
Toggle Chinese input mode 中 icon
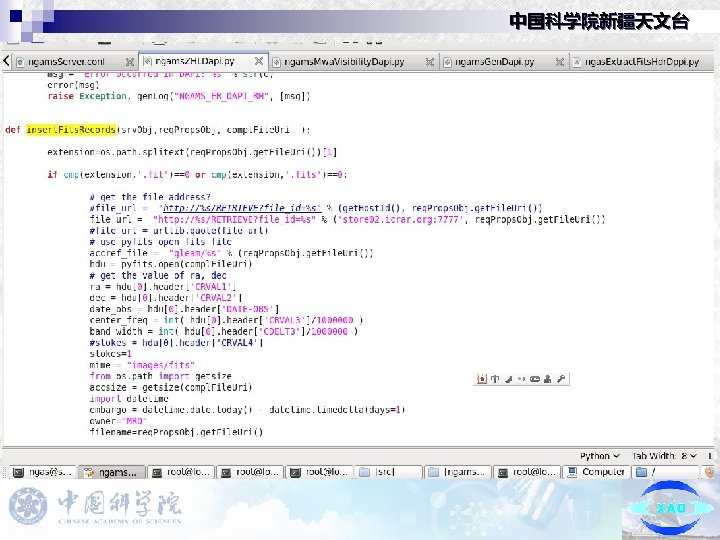(x=495, y=379)
